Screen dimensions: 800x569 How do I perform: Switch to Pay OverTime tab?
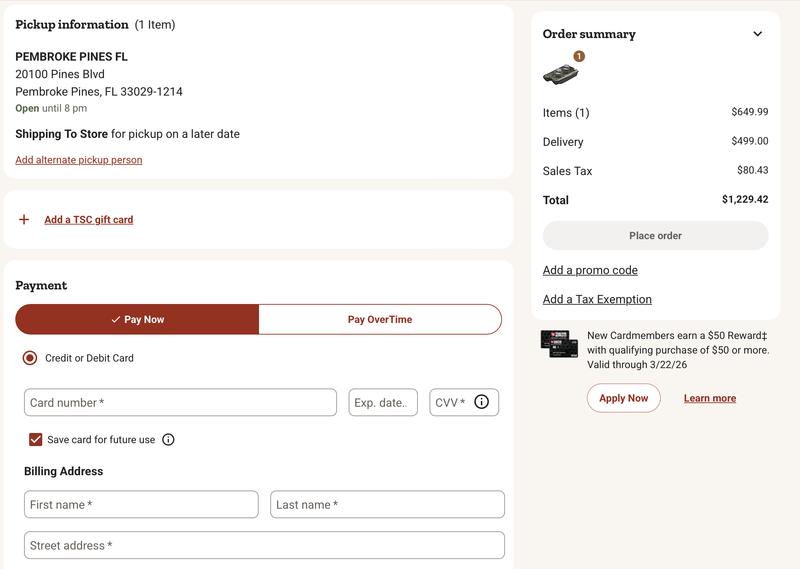(x=380, y=319)
